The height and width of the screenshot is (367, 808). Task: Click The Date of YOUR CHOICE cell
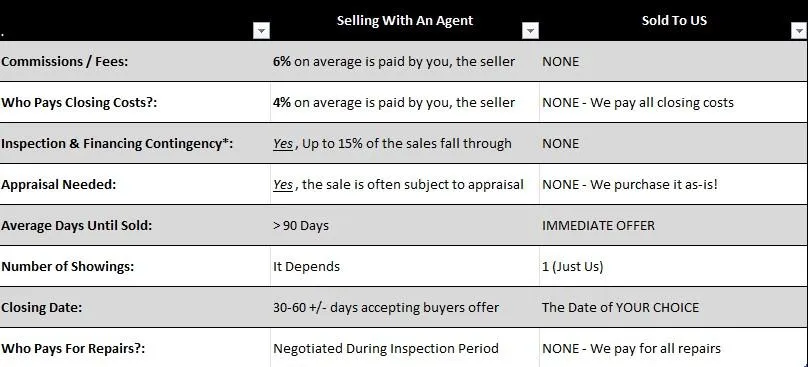pos(674,307)
